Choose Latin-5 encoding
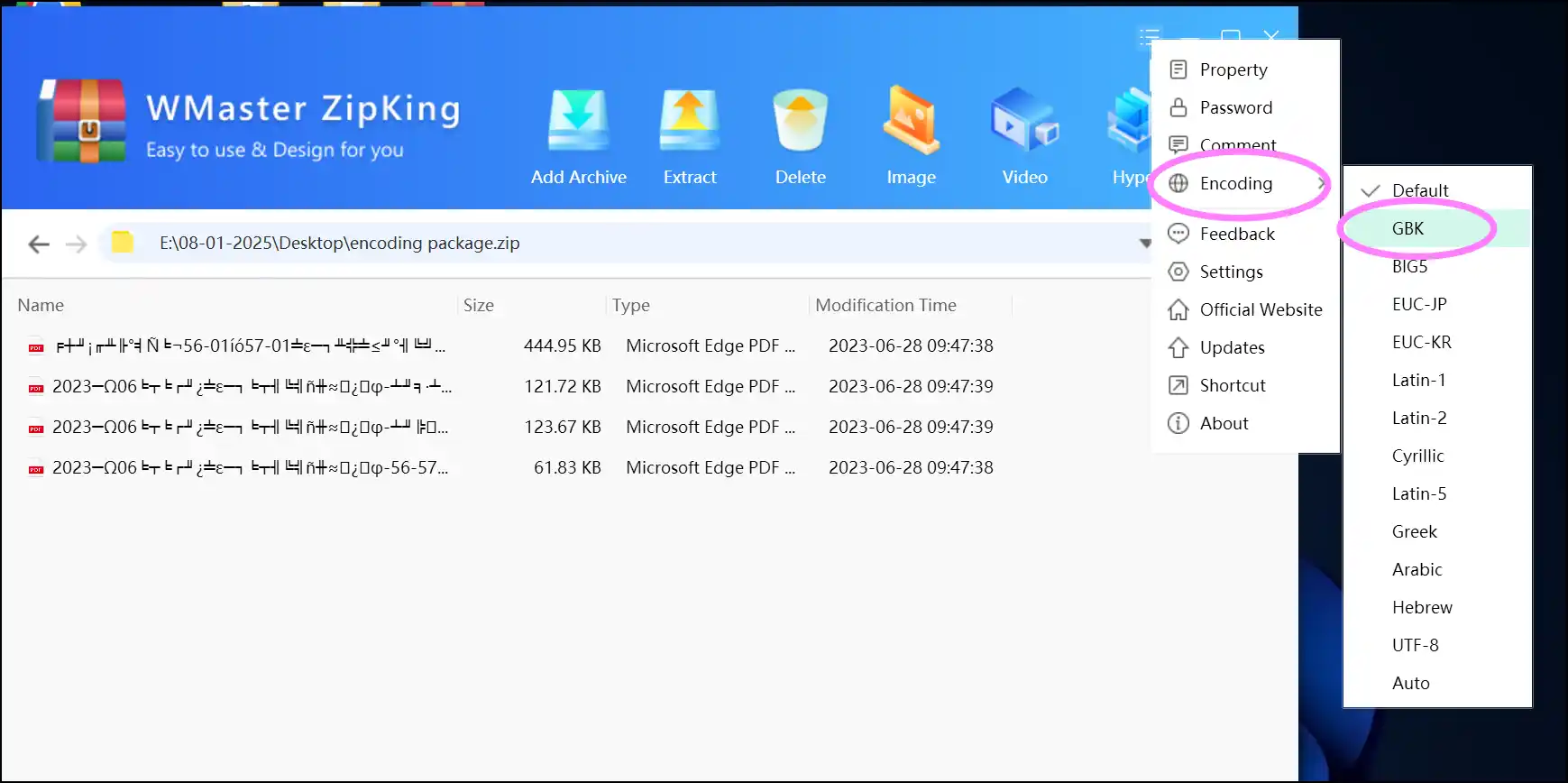The image size is (1568, 783). tap(1437, 493)
